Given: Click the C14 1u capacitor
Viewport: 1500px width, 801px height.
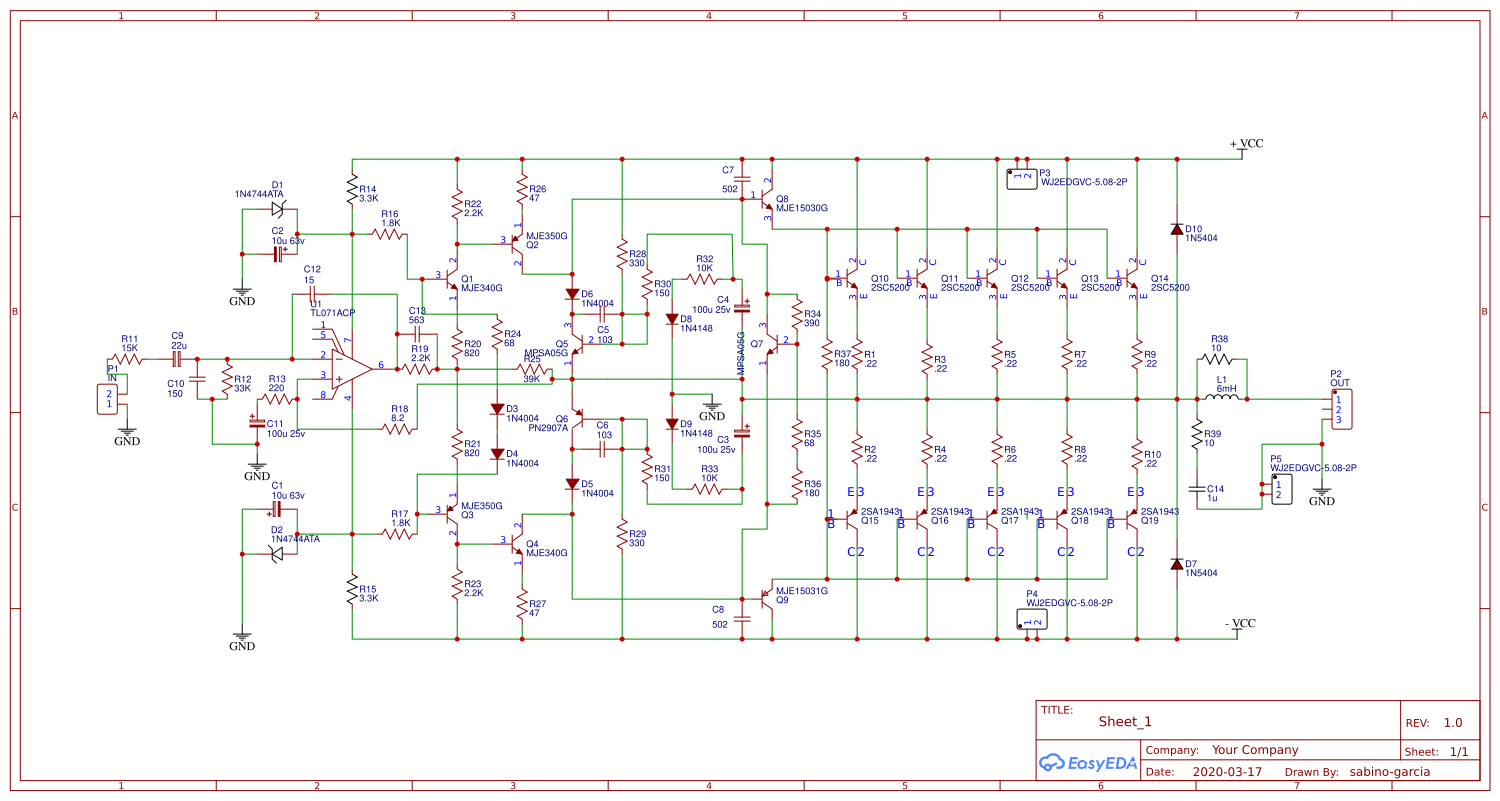Looking at the screenshot, I should (1197, 489).
